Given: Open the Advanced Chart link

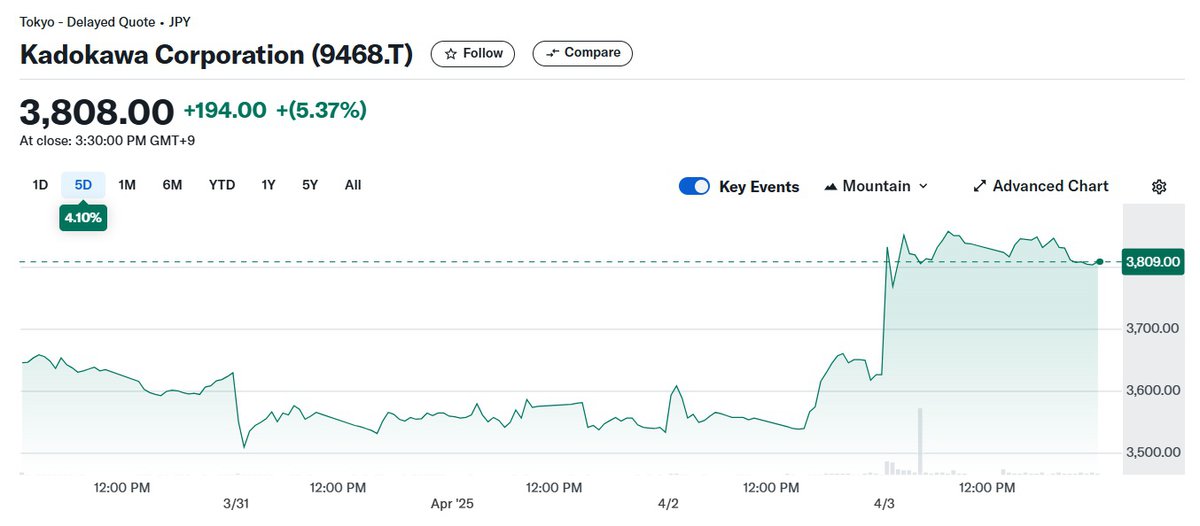Looking at the screenshot, I should point(1050,186).
